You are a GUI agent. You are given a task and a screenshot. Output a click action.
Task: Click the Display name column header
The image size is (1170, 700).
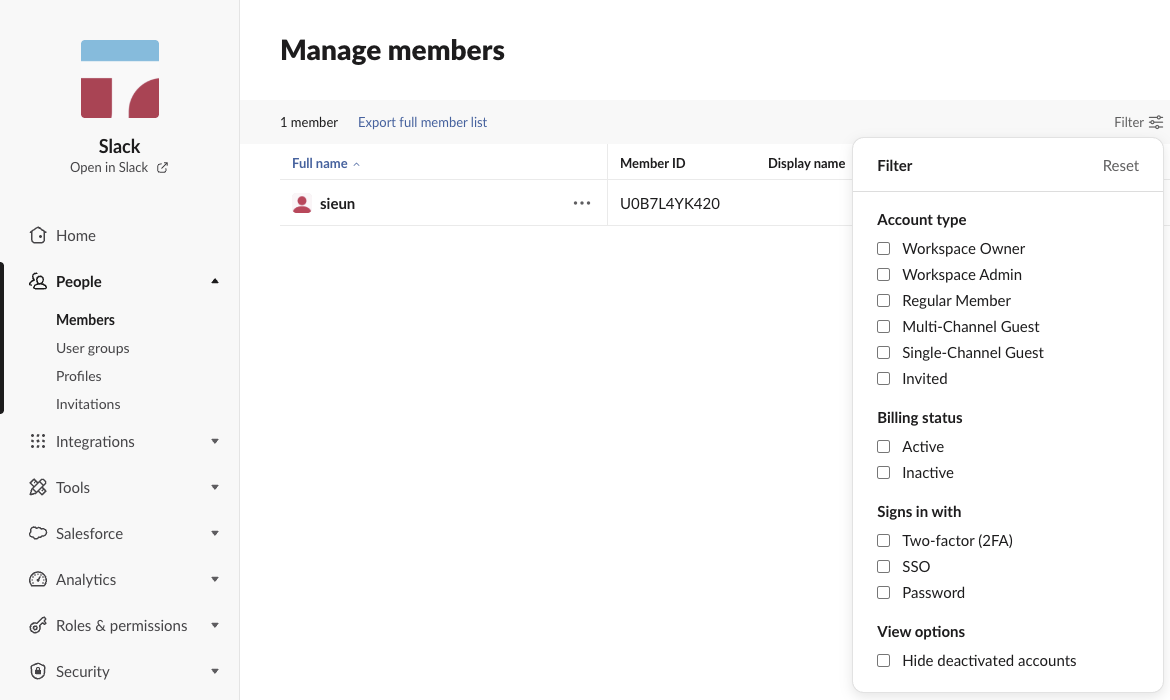(807, 163)
